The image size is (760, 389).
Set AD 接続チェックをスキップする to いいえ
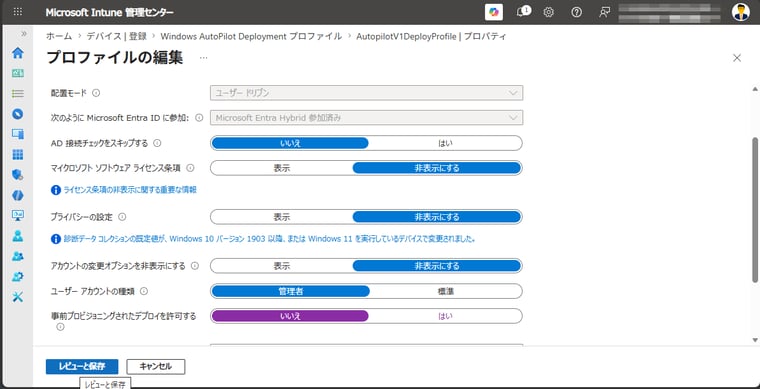(290, 143)
